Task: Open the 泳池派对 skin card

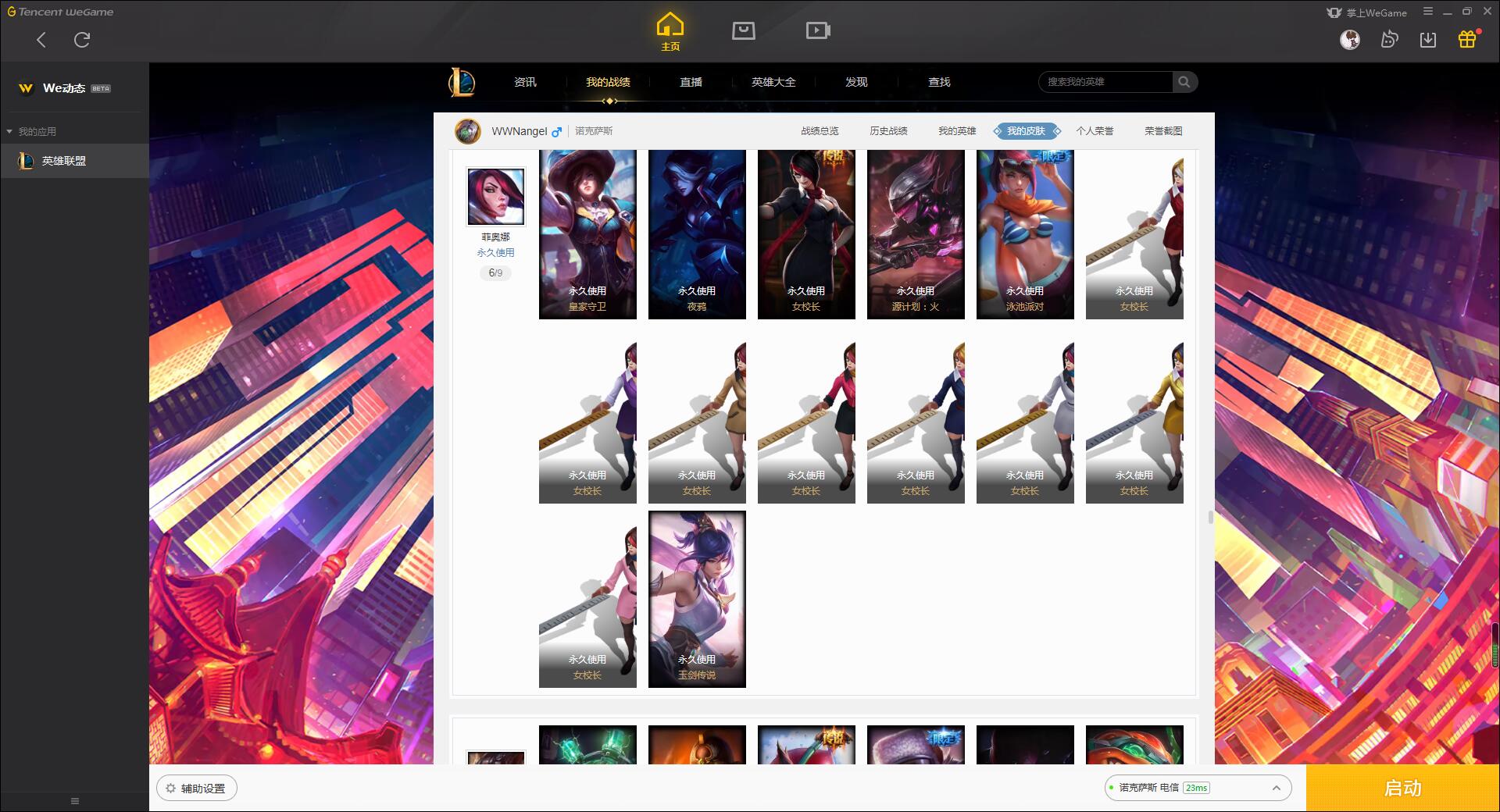Action: click(1025, 234)
